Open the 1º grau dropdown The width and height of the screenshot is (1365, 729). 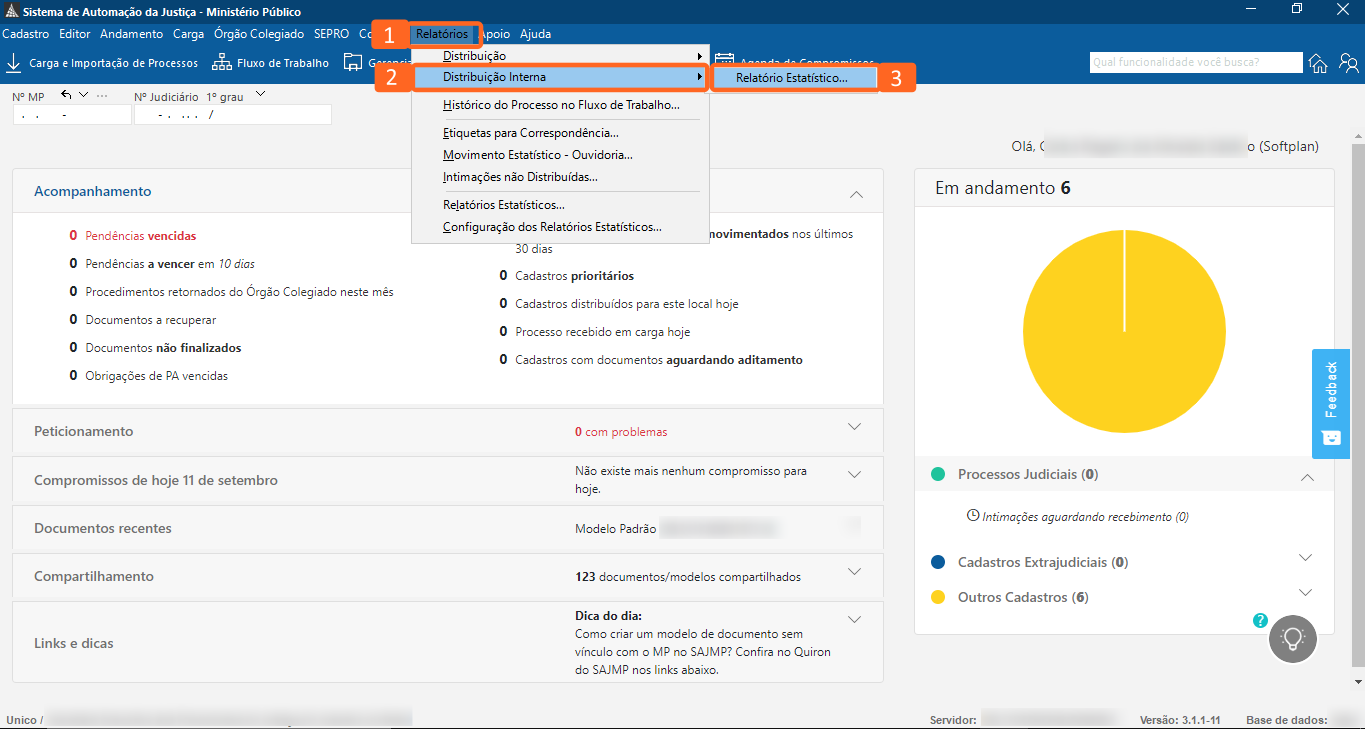[x=259, y=94]
